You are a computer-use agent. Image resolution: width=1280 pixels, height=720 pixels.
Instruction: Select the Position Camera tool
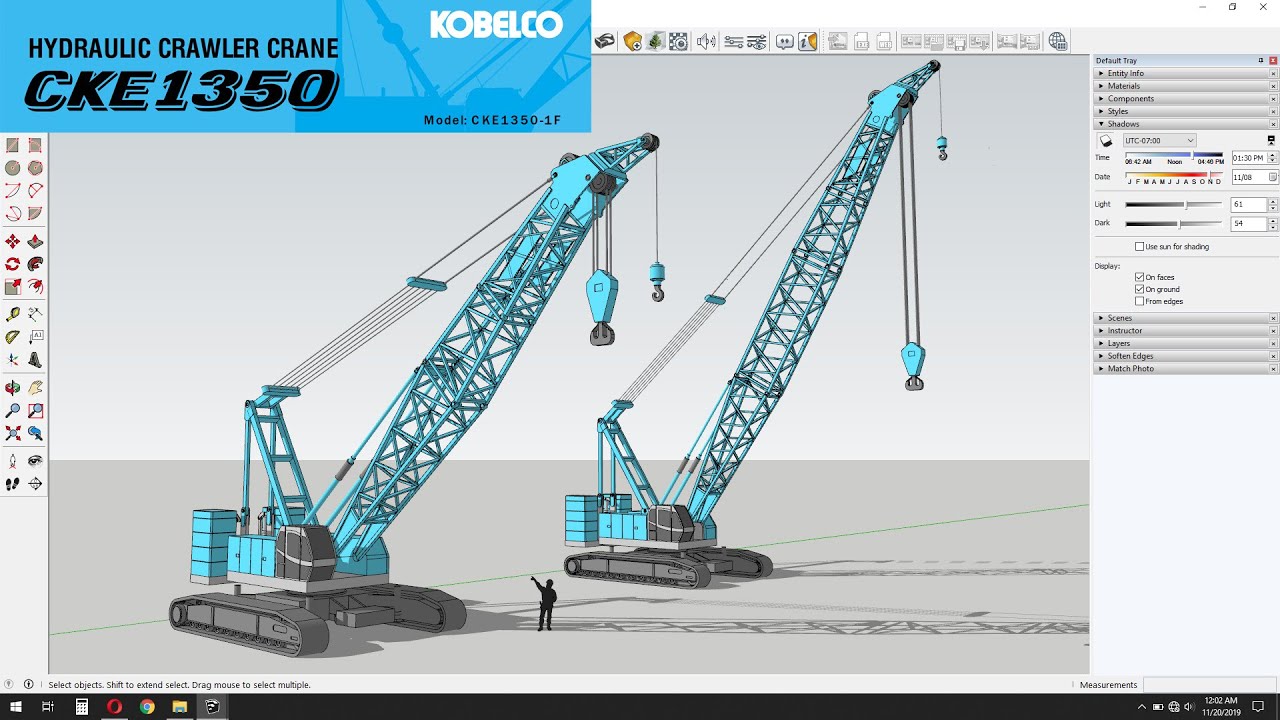[x=12, y=461]
